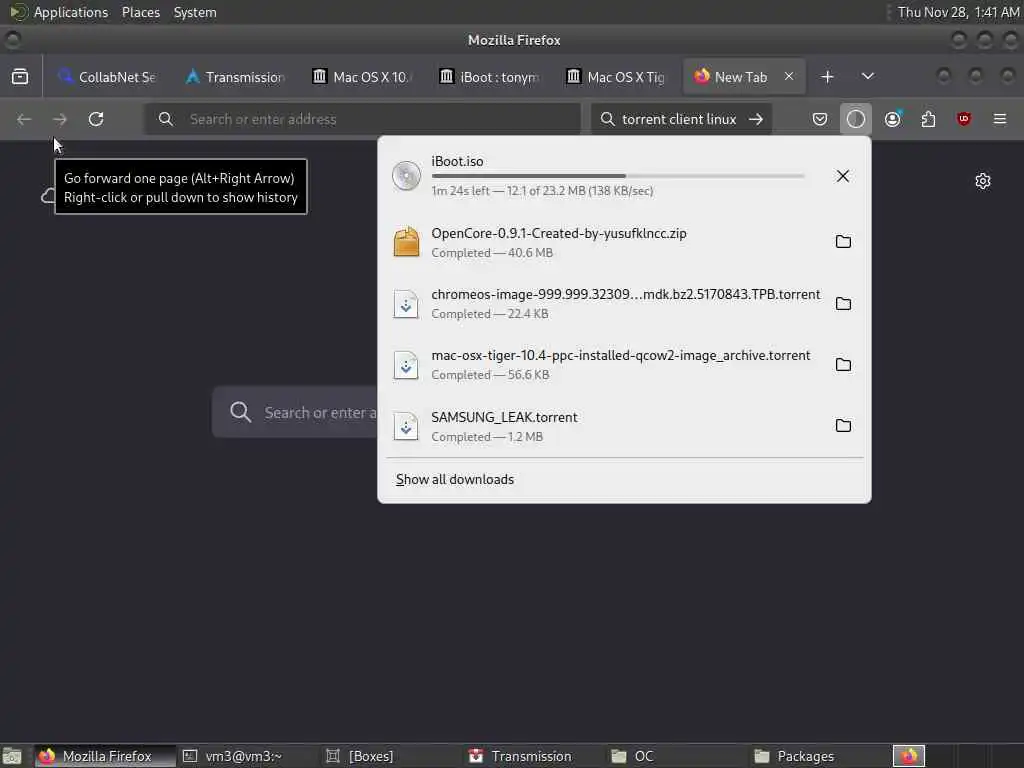Viewport: 1024px width, 768px height.
Task: Click the iBoot.iso download progress bar
Action: point(618,176)
